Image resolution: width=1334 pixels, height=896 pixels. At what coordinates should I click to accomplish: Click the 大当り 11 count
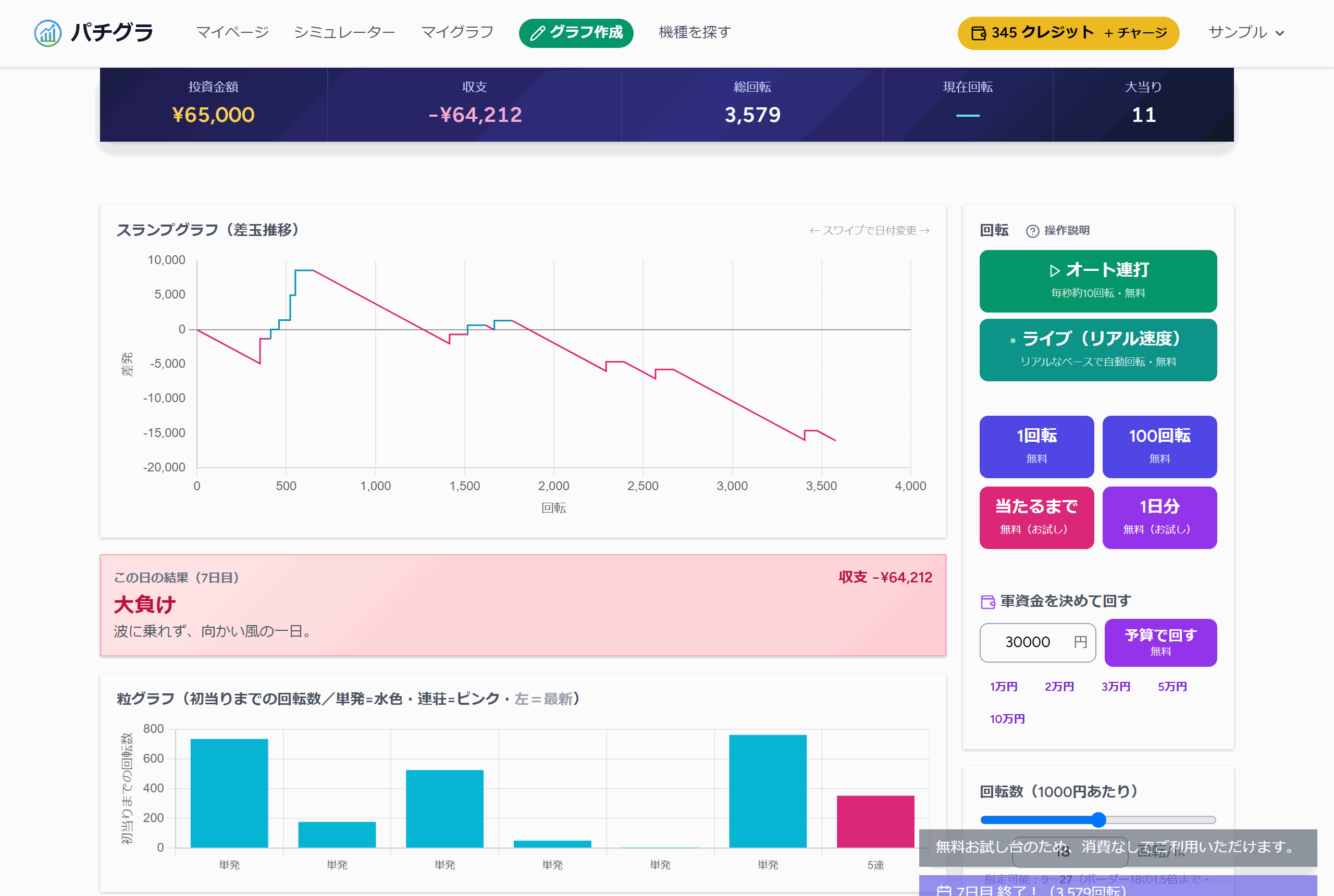coord(1144,115)
